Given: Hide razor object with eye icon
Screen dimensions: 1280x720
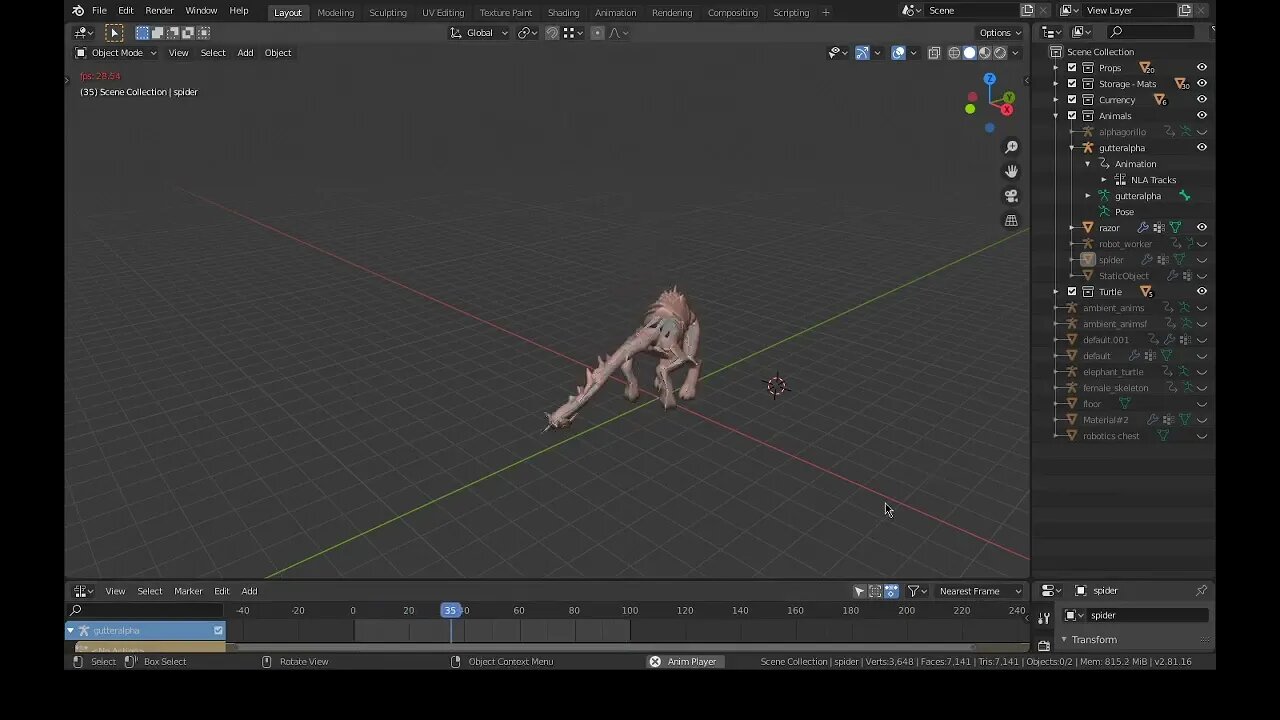Looking at the screenshot, I should (1202, 228).
